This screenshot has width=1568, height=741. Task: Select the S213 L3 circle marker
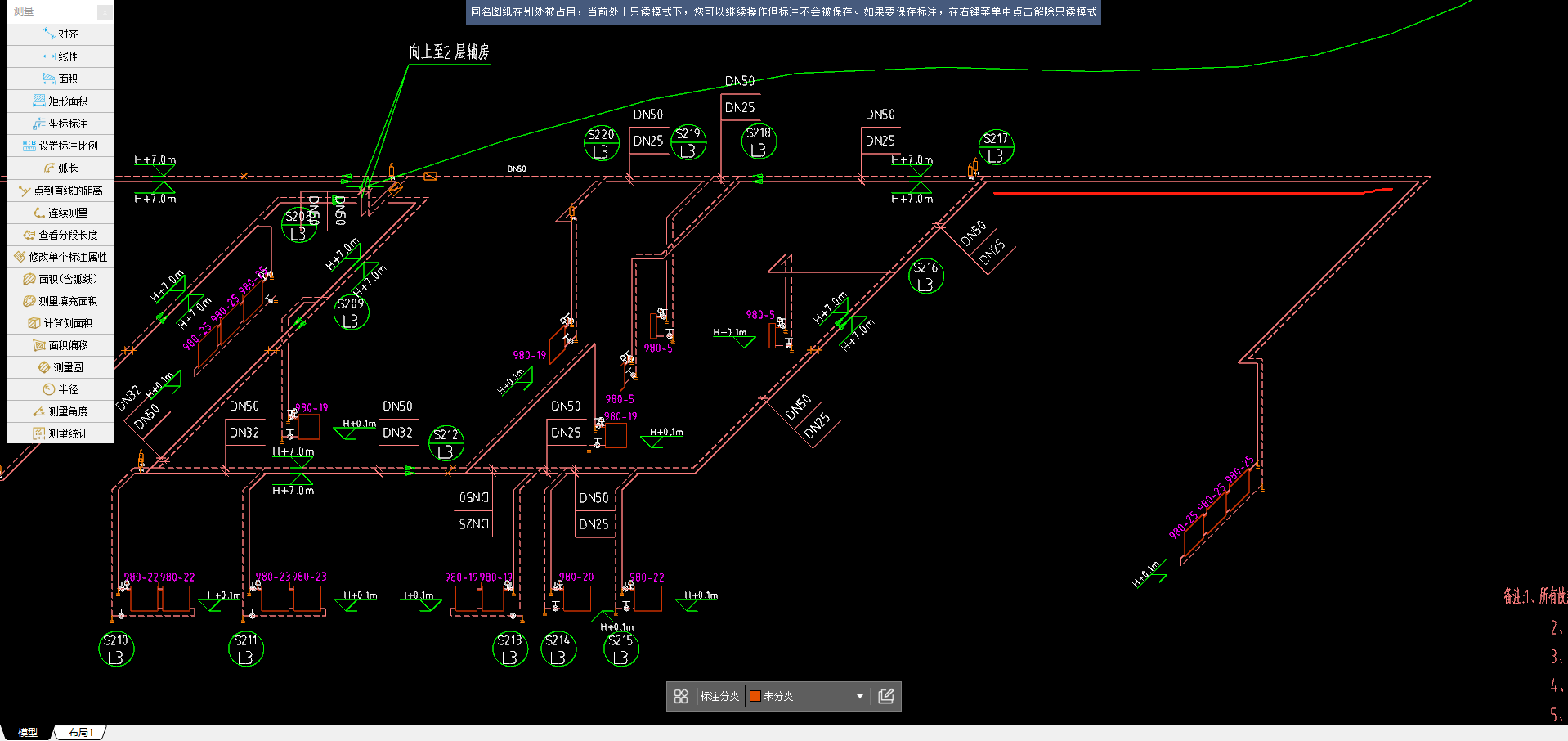pyautogui.click(x=509, y=649)
